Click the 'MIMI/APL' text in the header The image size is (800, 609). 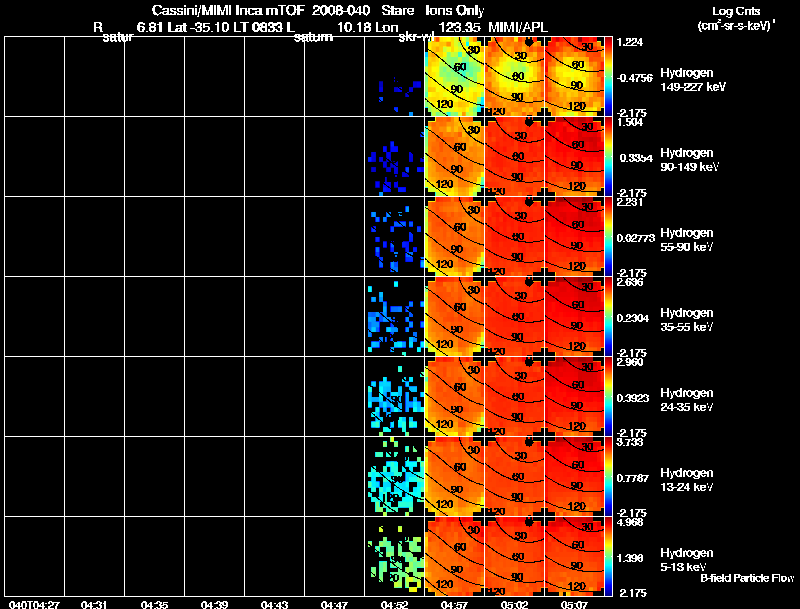(518, 27)
